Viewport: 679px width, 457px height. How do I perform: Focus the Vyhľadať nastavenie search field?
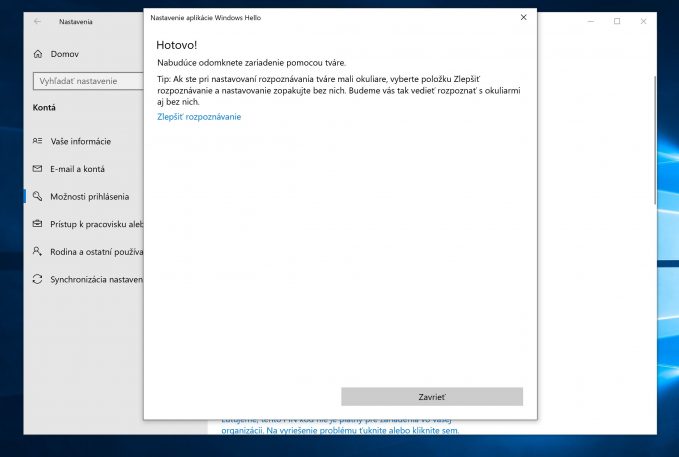click(x=88, y=81)
